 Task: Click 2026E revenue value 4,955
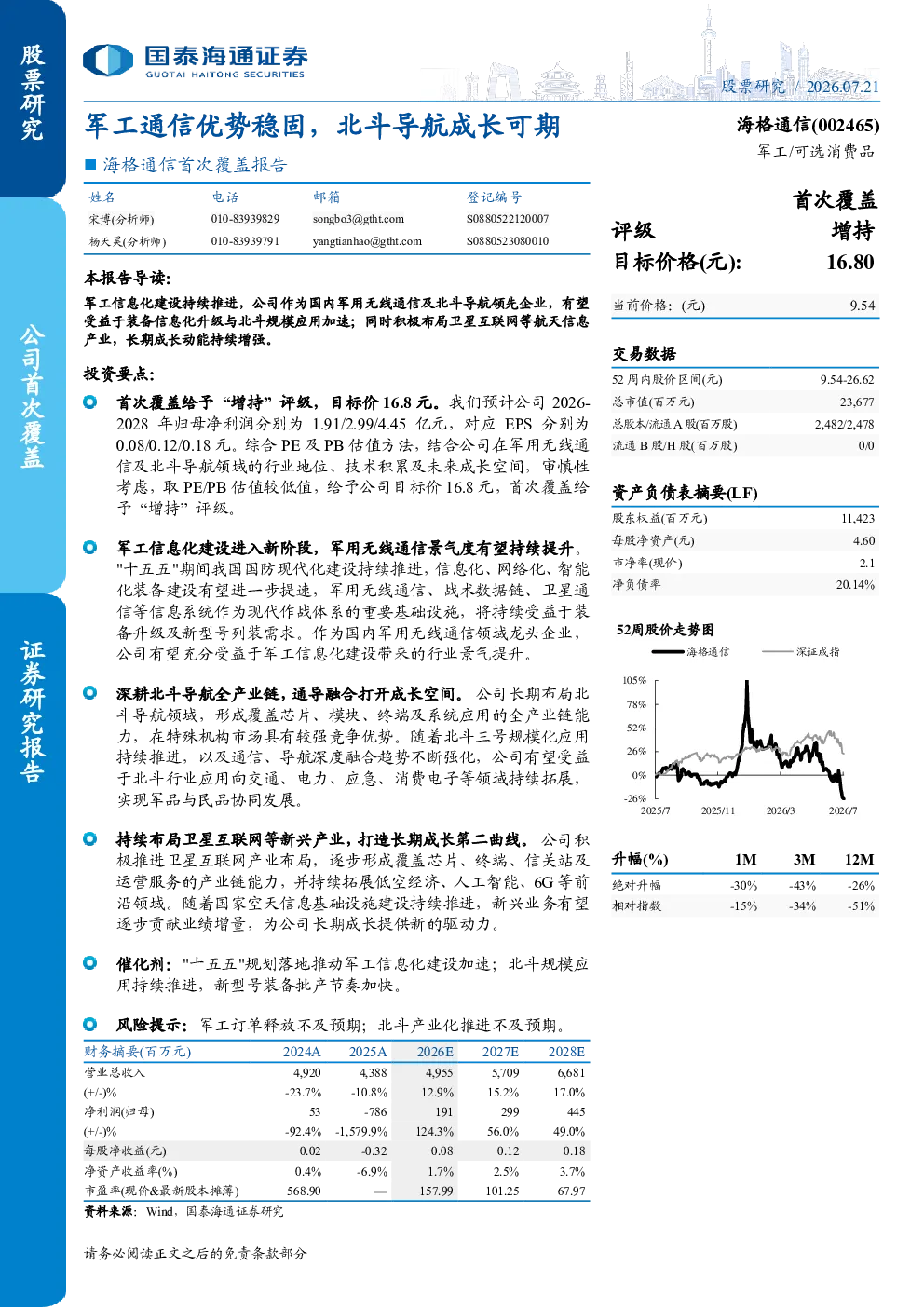(439, 1073)
